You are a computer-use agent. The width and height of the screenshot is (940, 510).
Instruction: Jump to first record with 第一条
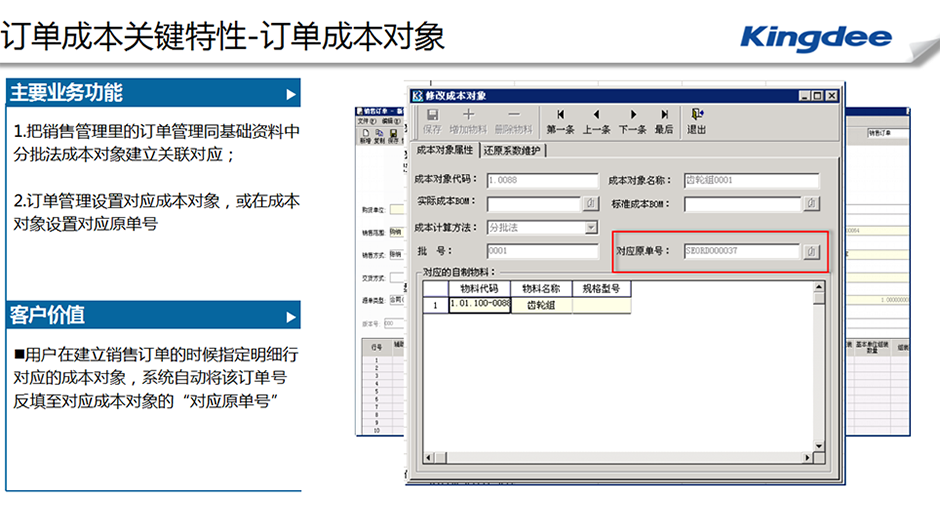(561, 121)
